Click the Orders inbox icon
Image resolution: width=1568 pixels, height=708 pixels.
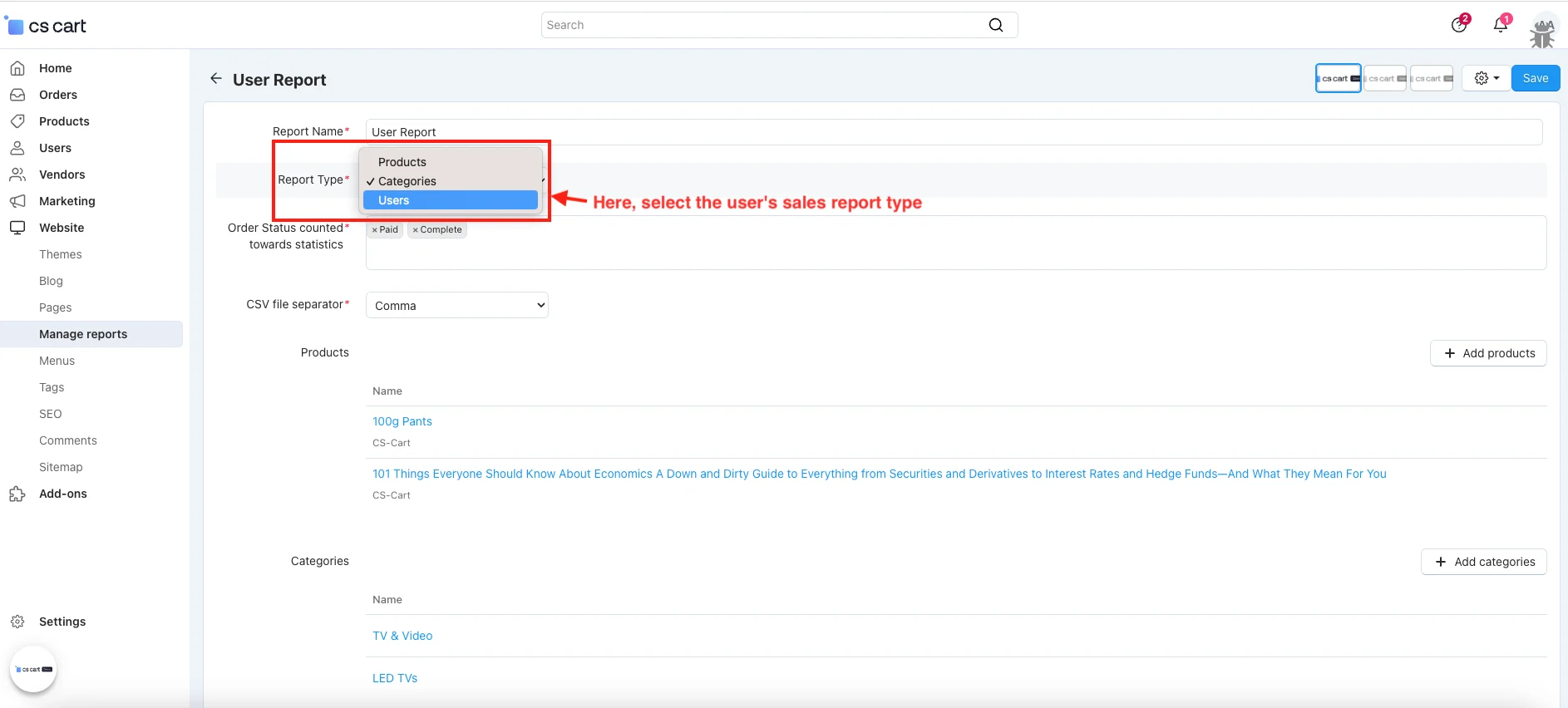click(x=17, y=95)
